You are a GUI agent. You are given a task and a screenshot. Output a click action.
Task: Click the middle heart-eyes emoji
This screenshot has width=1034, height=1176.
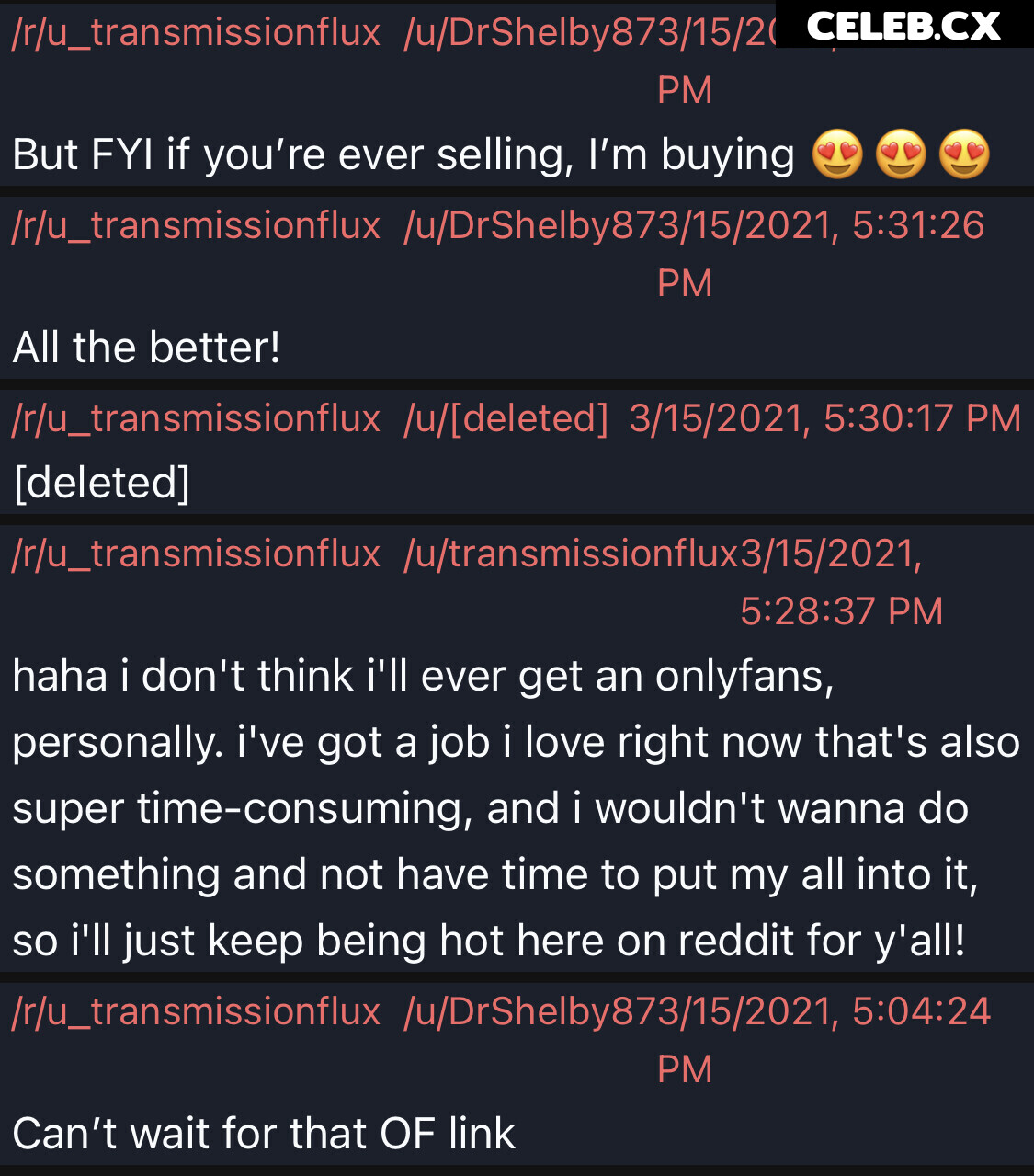(x=901, y=154)
